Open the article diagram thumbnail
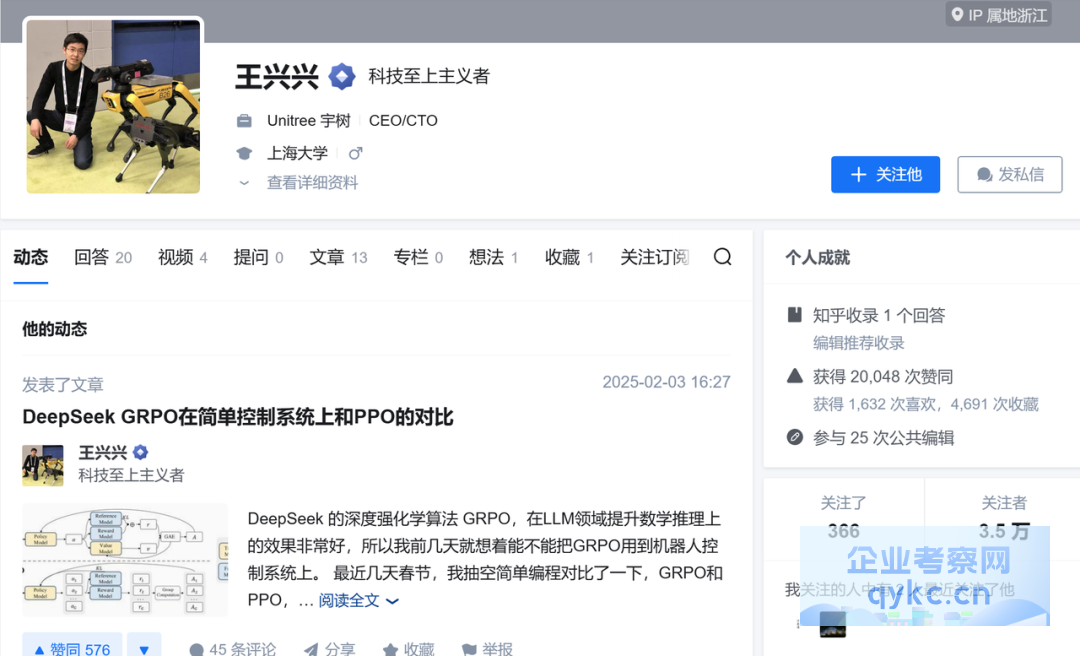The image size is (1080, 656). (125, 559)
